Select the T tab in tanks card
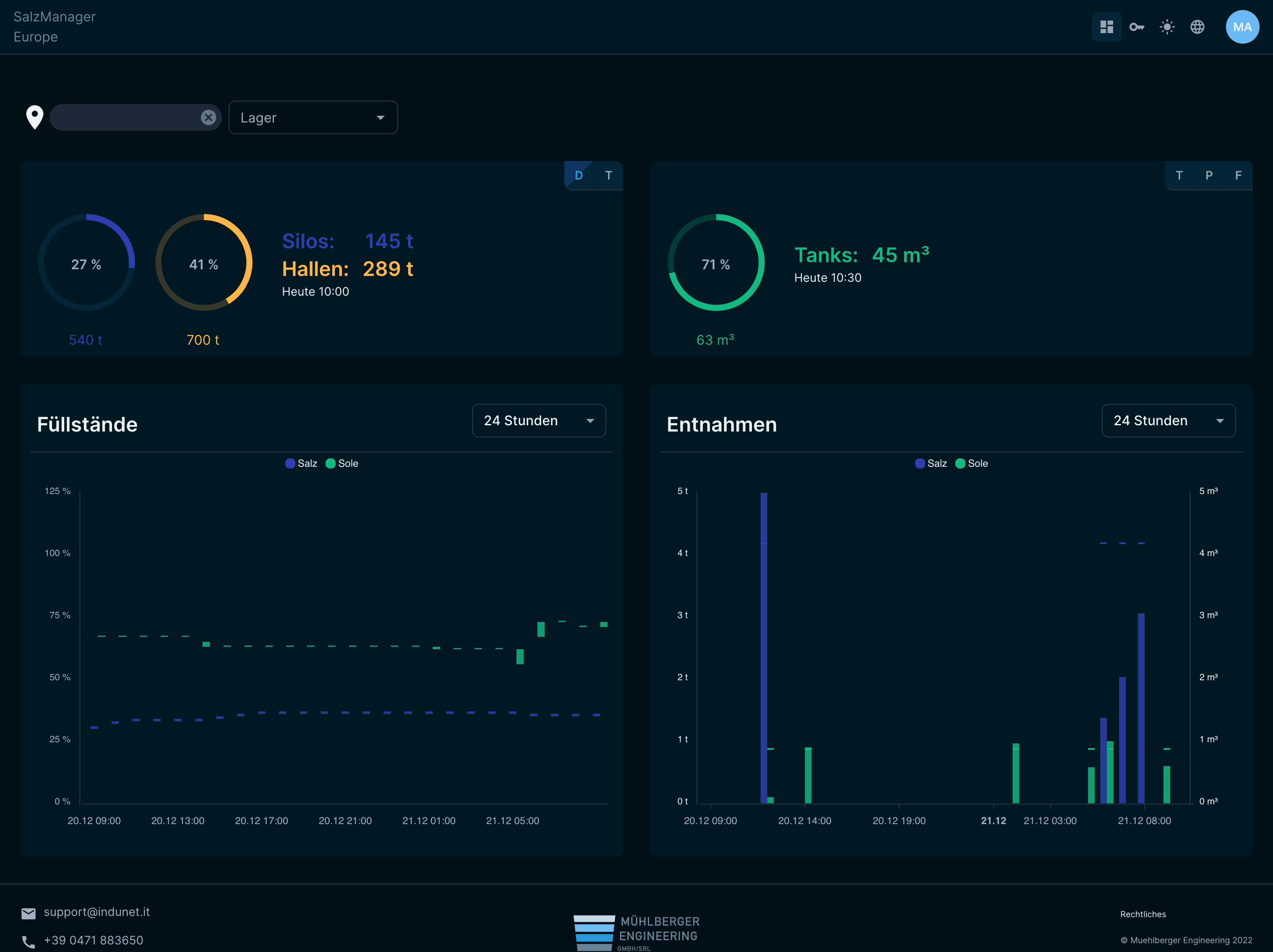This screenshot has height=952, width=1273. point(1179,175)
